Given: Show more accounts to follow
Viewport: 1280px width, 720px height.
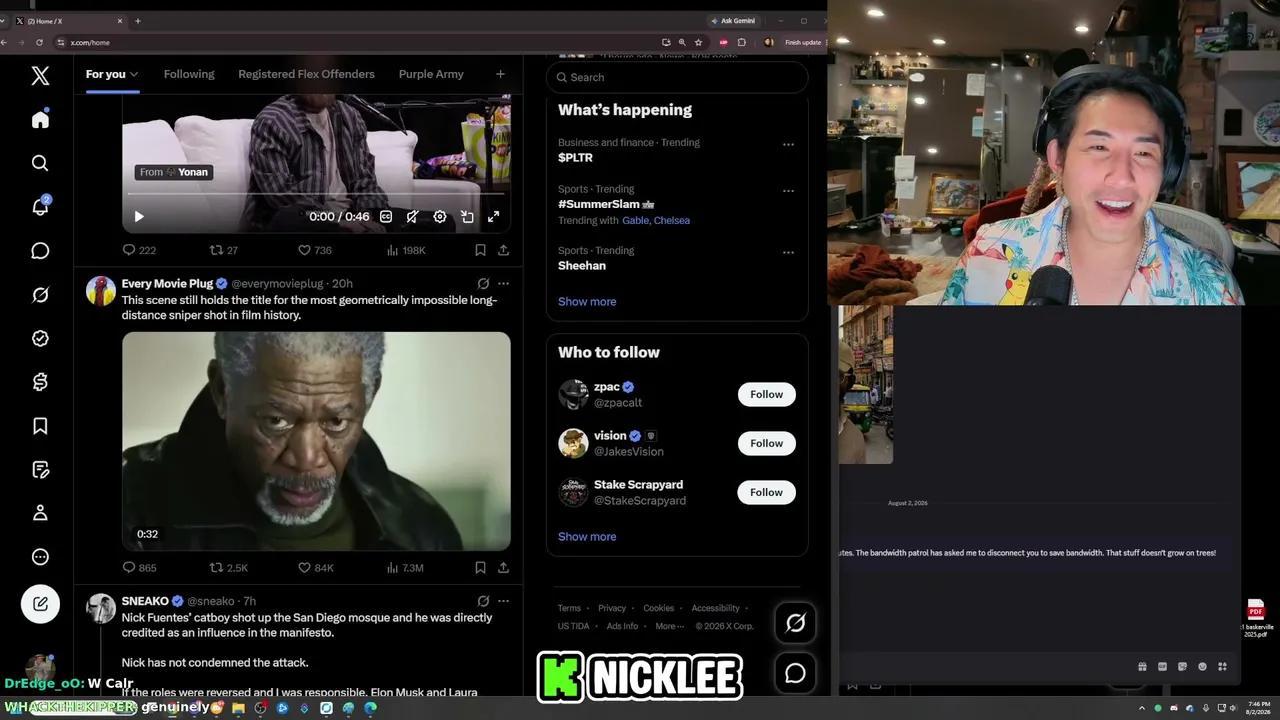Looking at the screenshot, I should pos(587,537).
